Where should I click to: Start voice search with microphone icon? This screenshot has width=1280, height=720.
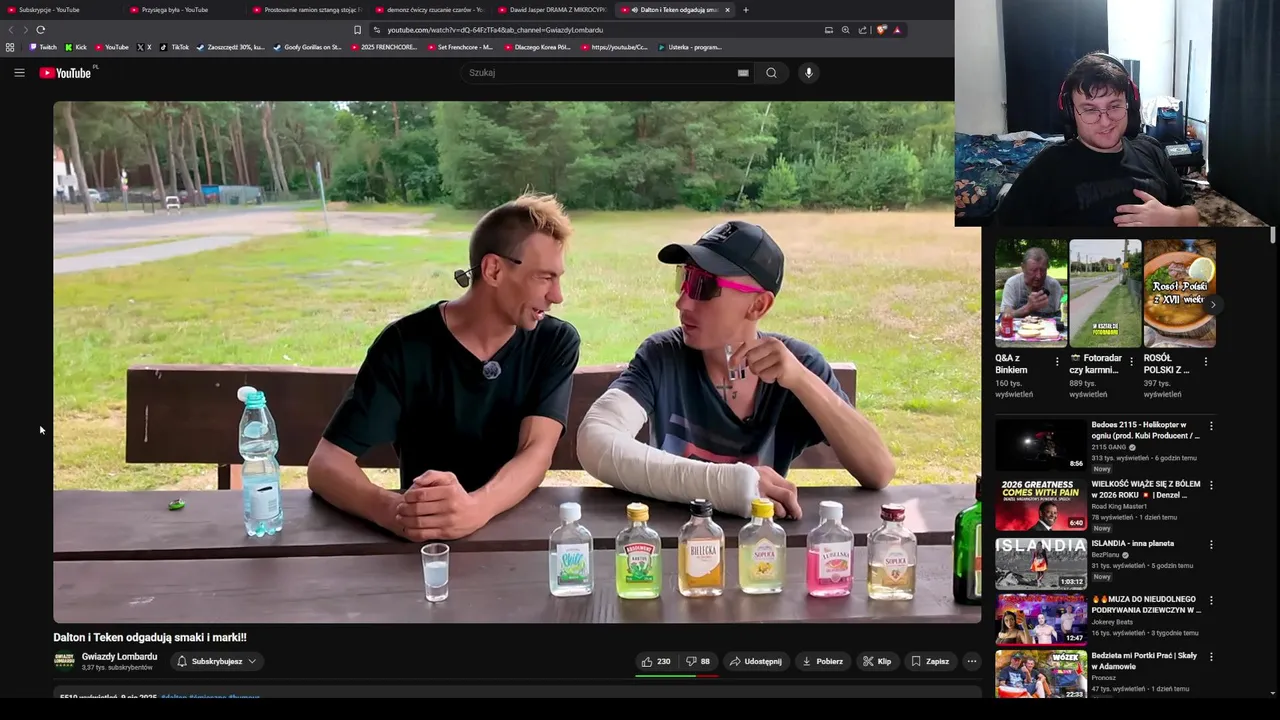[809, 73]
